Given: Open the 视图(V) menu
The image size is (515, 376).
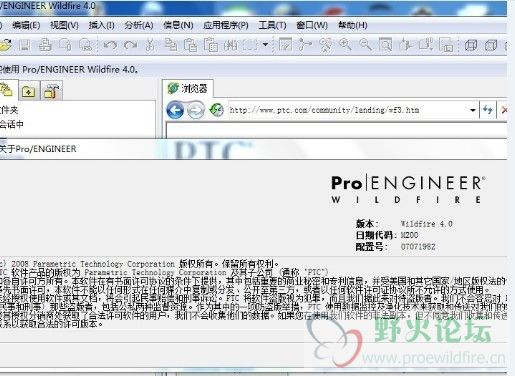Looking at the screenshot, I should pos(64,25).
